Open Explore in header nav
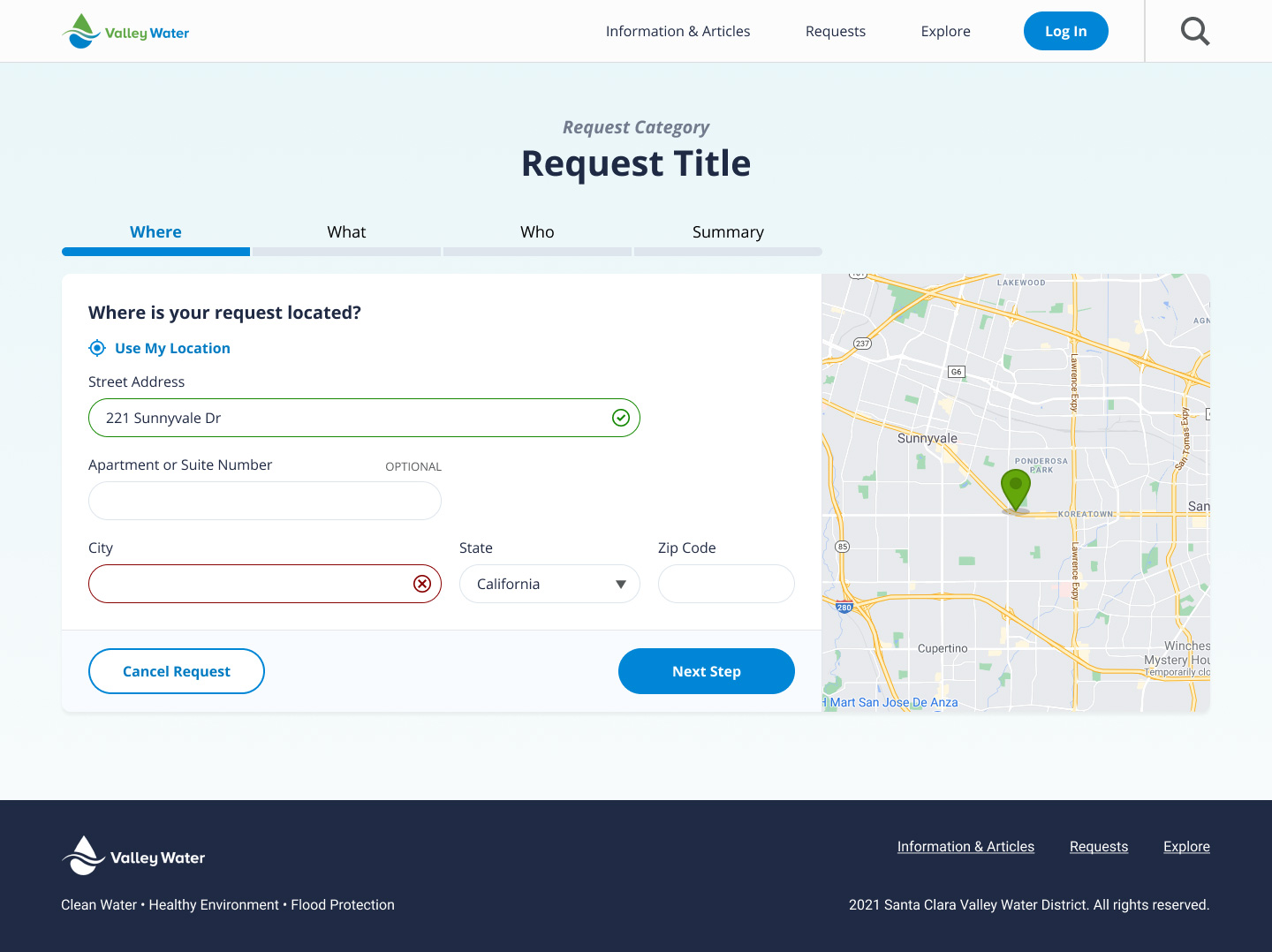Image resolution: width=1272 pixels, height=952 pixels. (x=945, y=31)
